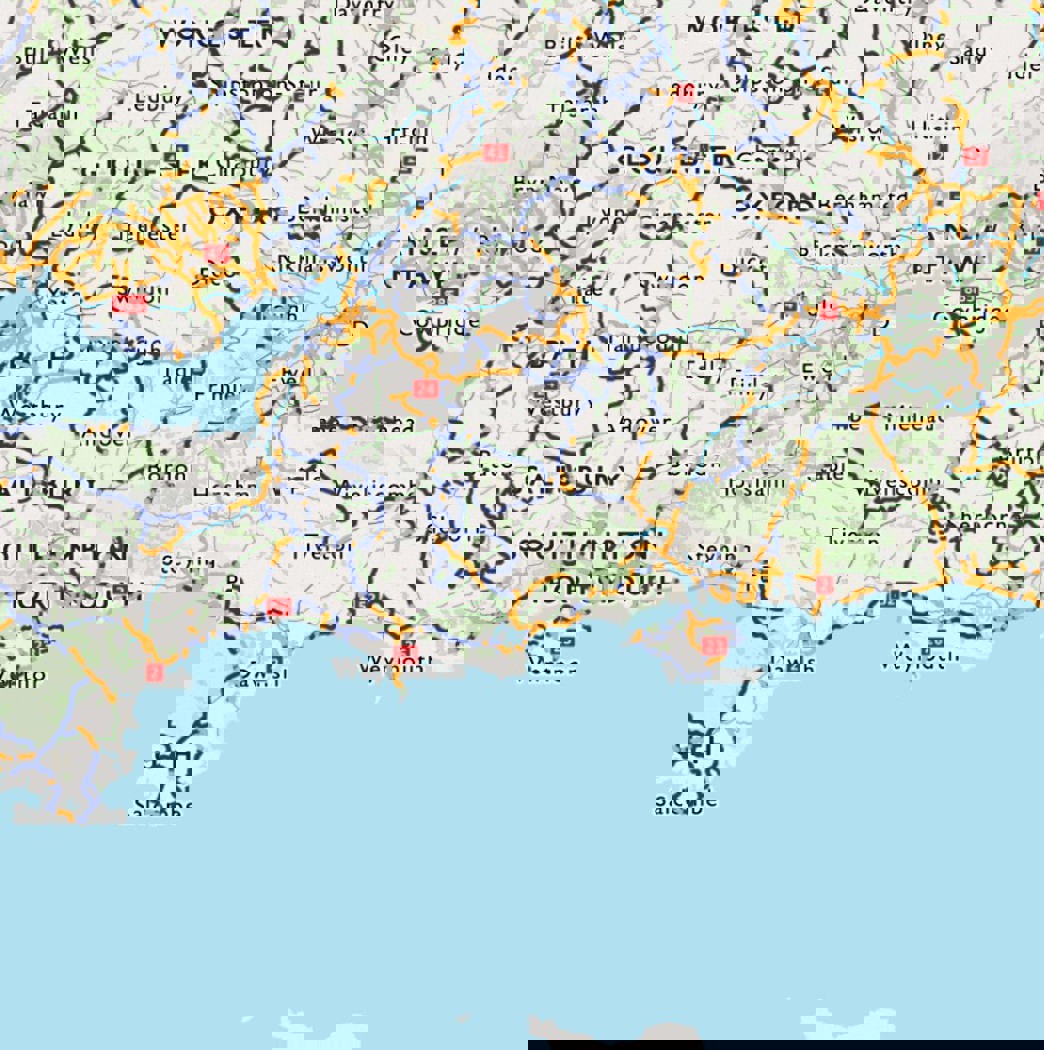Click the red route marker above the Zasl label
The width and height of the screenshot is (1044, 1050).
[x=279, y=607]
